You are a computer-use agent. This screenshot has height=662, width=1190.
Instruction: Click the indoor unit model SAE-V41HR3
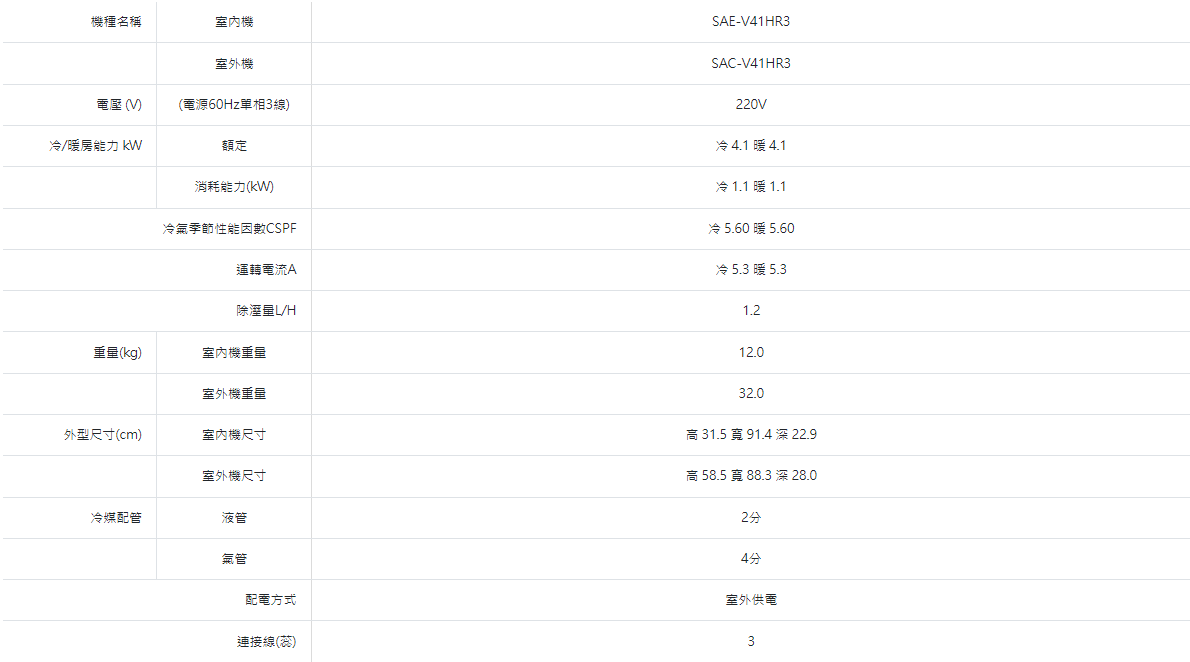(751, 21)
